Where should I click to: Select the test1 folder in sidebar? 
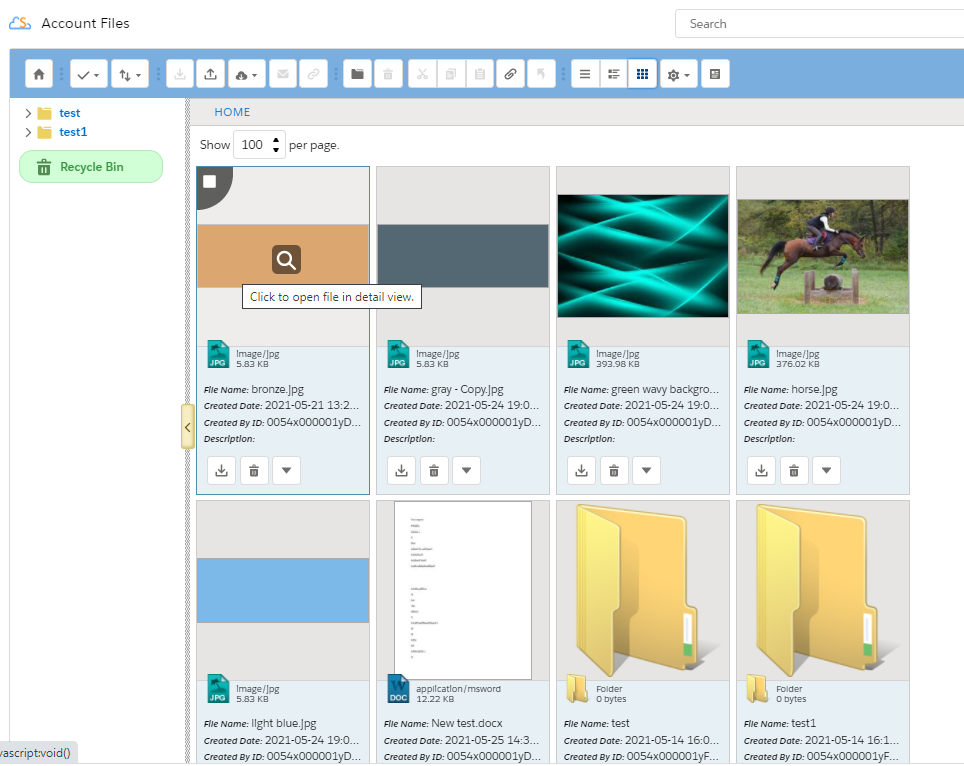click(x=73, y=132)
